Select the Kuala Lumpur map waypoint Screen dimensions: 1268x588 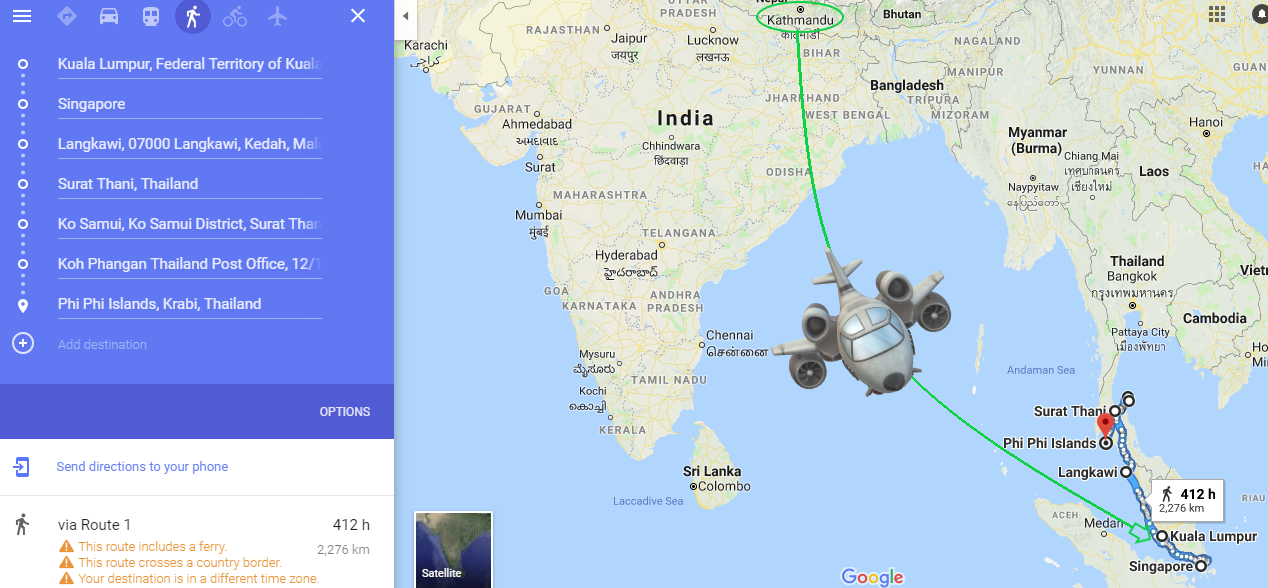coord(1163,537)
